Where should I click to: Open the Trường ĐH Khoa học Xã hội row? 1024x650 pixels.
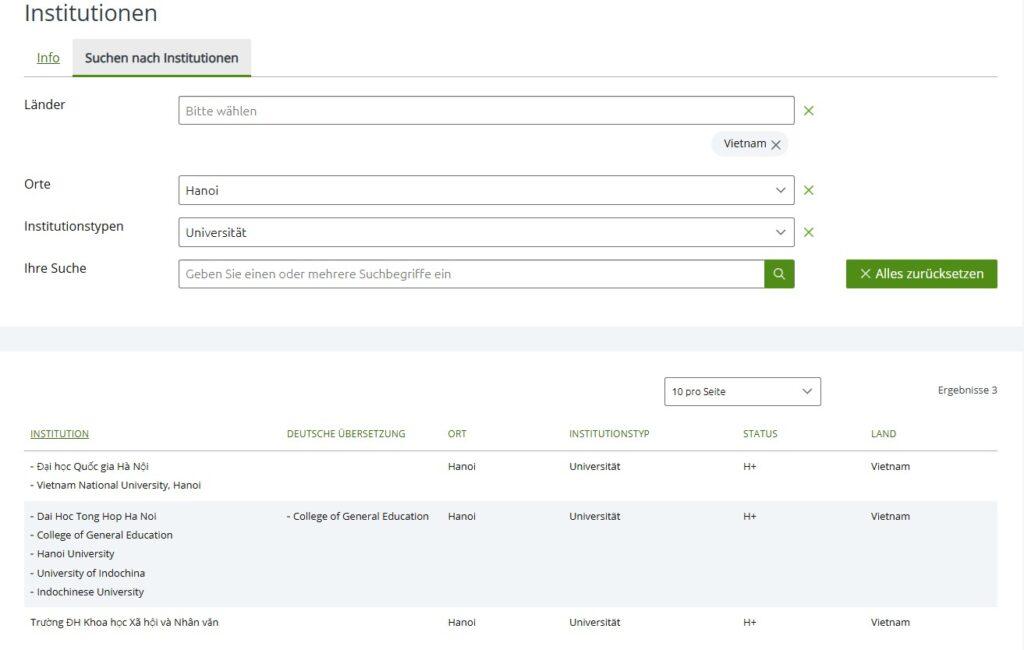point(124,622)
